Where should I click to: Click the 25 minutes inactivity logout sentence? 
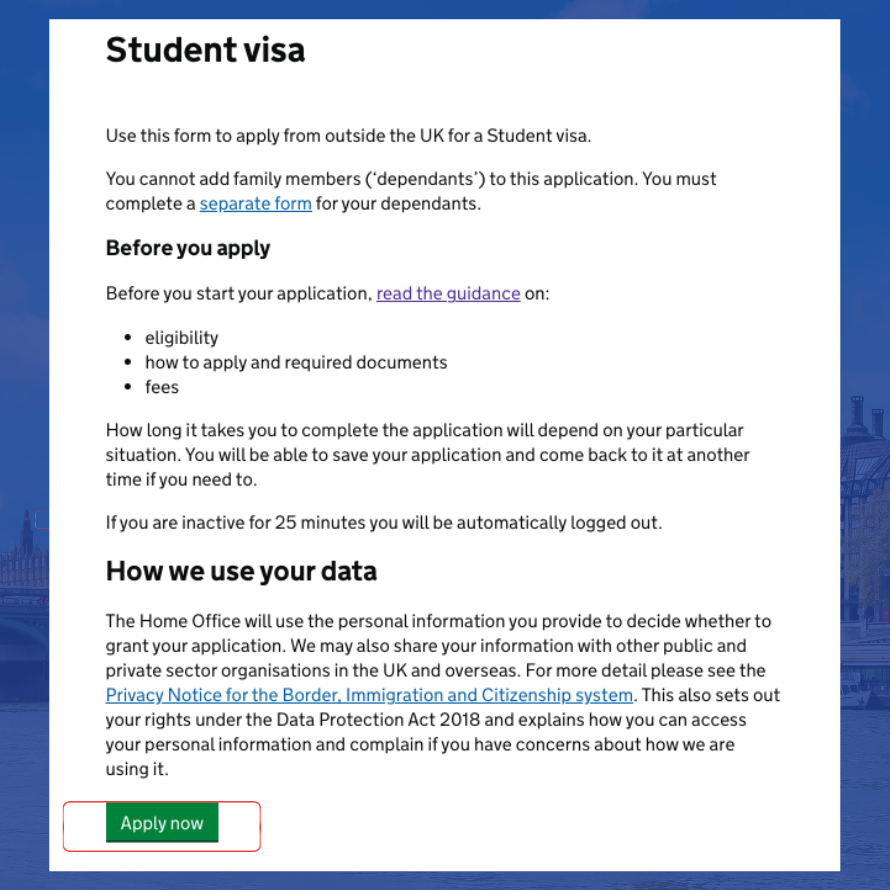[x=384, y=522]
